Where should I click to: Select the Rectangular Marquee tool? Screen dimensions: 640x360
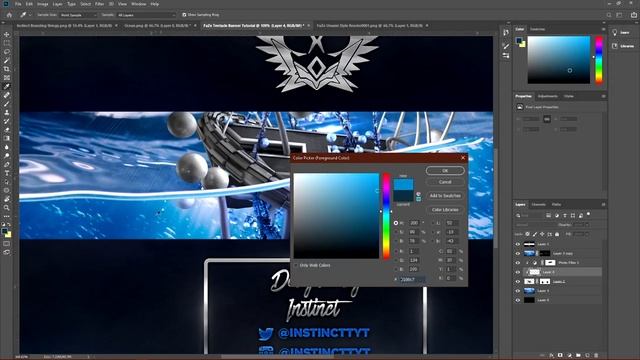tap(7, 43)
